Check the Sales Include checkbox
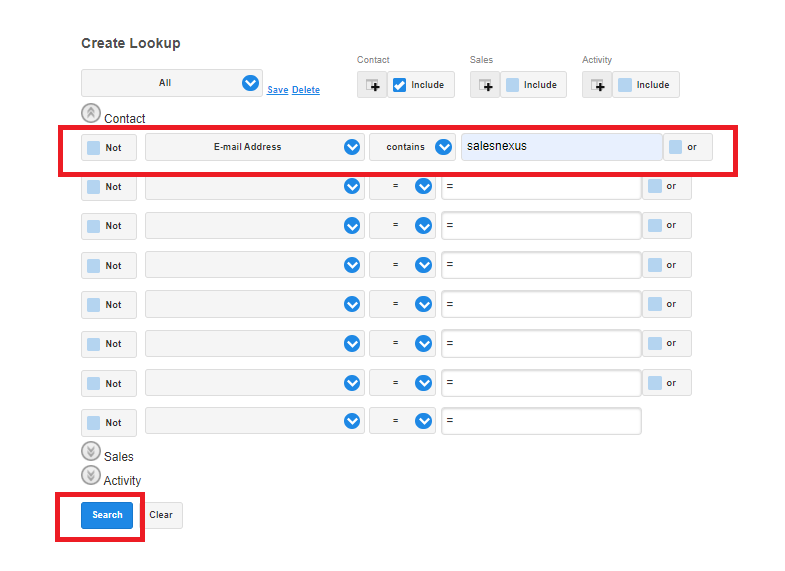The height and width of the screenshot is (571, 785). tap(512, 85)
